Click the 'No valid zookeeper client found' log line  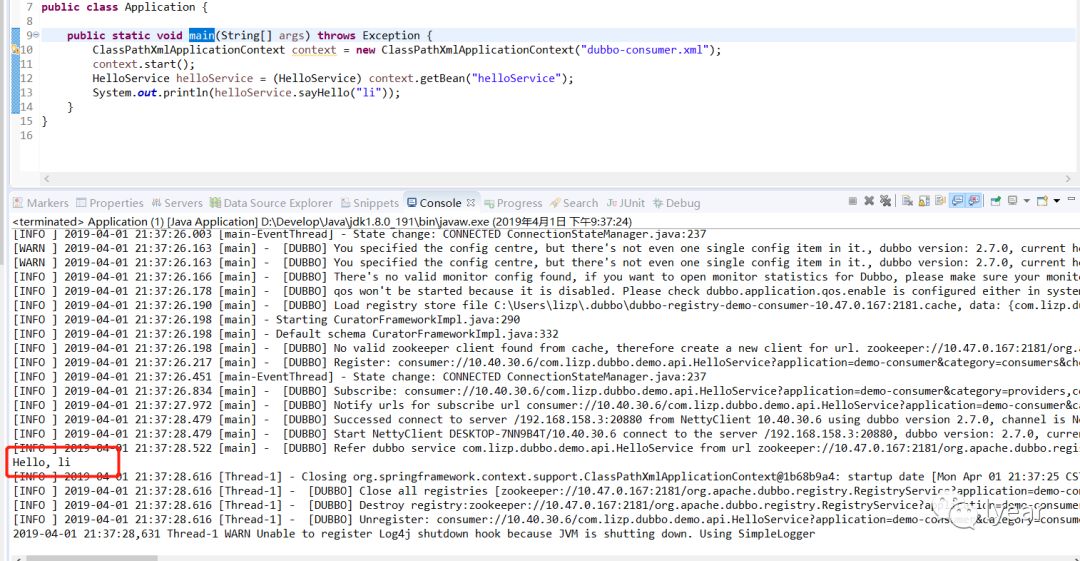click(546, 348)
